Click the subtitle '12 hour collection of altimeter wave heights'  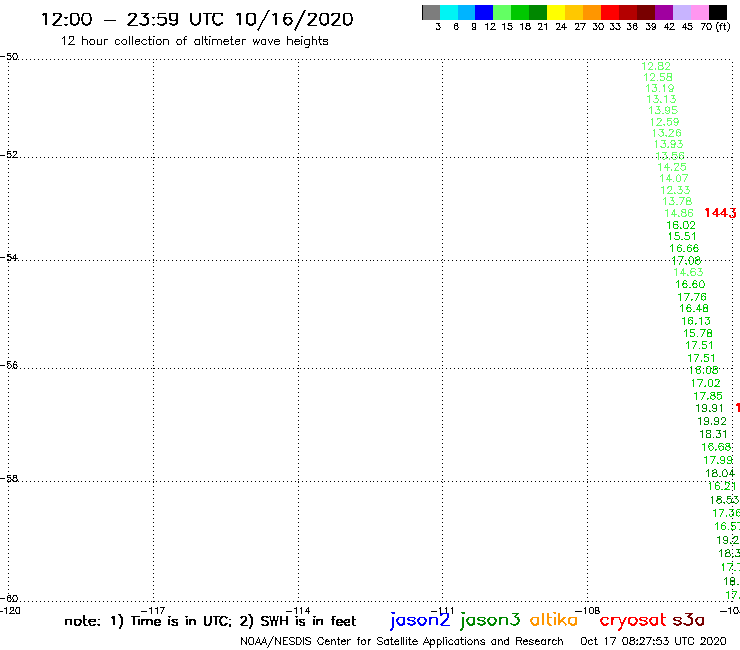point(194,41)
